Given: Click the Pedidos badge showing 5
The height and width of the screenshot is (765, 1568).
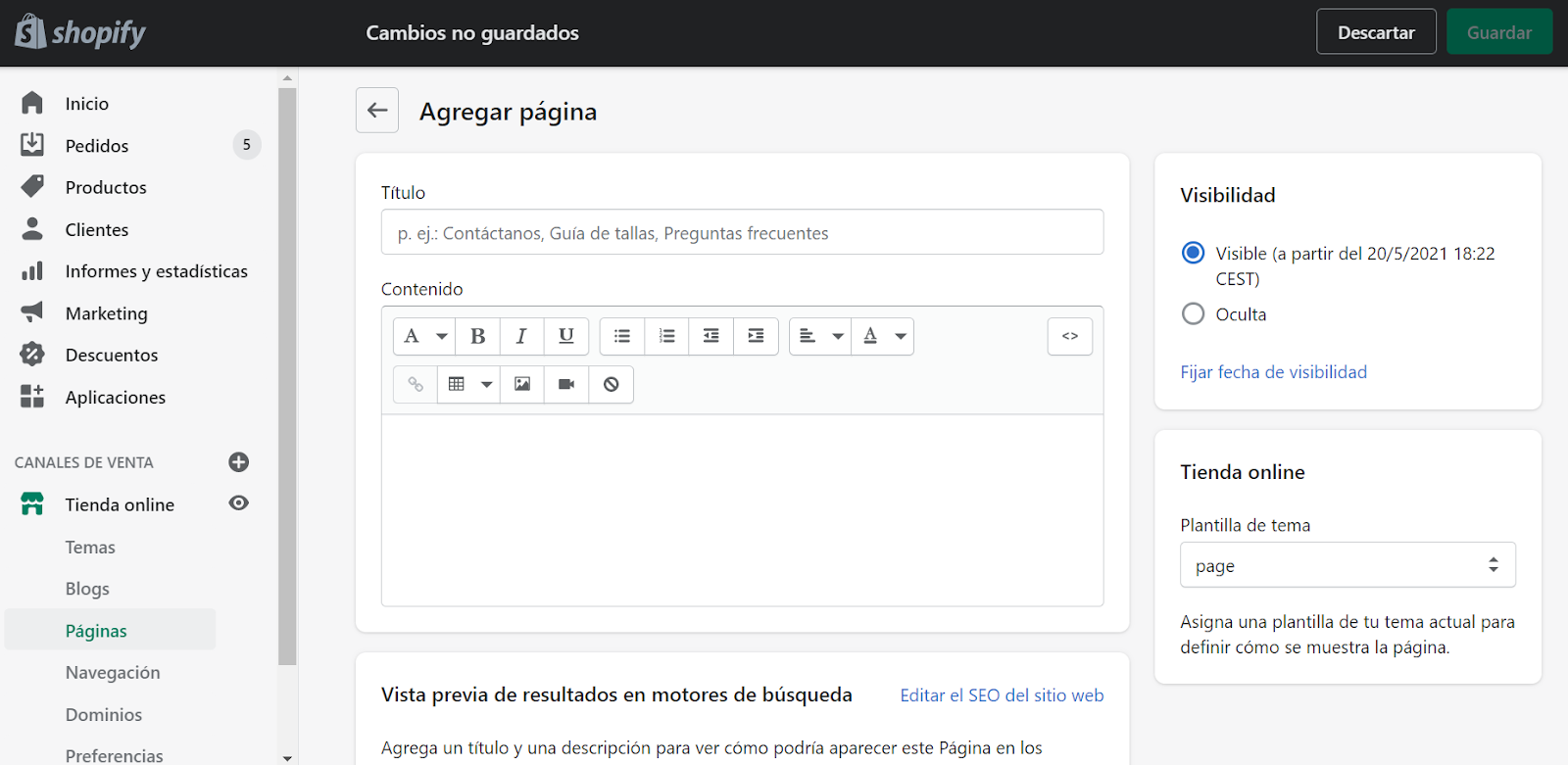Looking at the screenshot, I should (x=247, y=145).
